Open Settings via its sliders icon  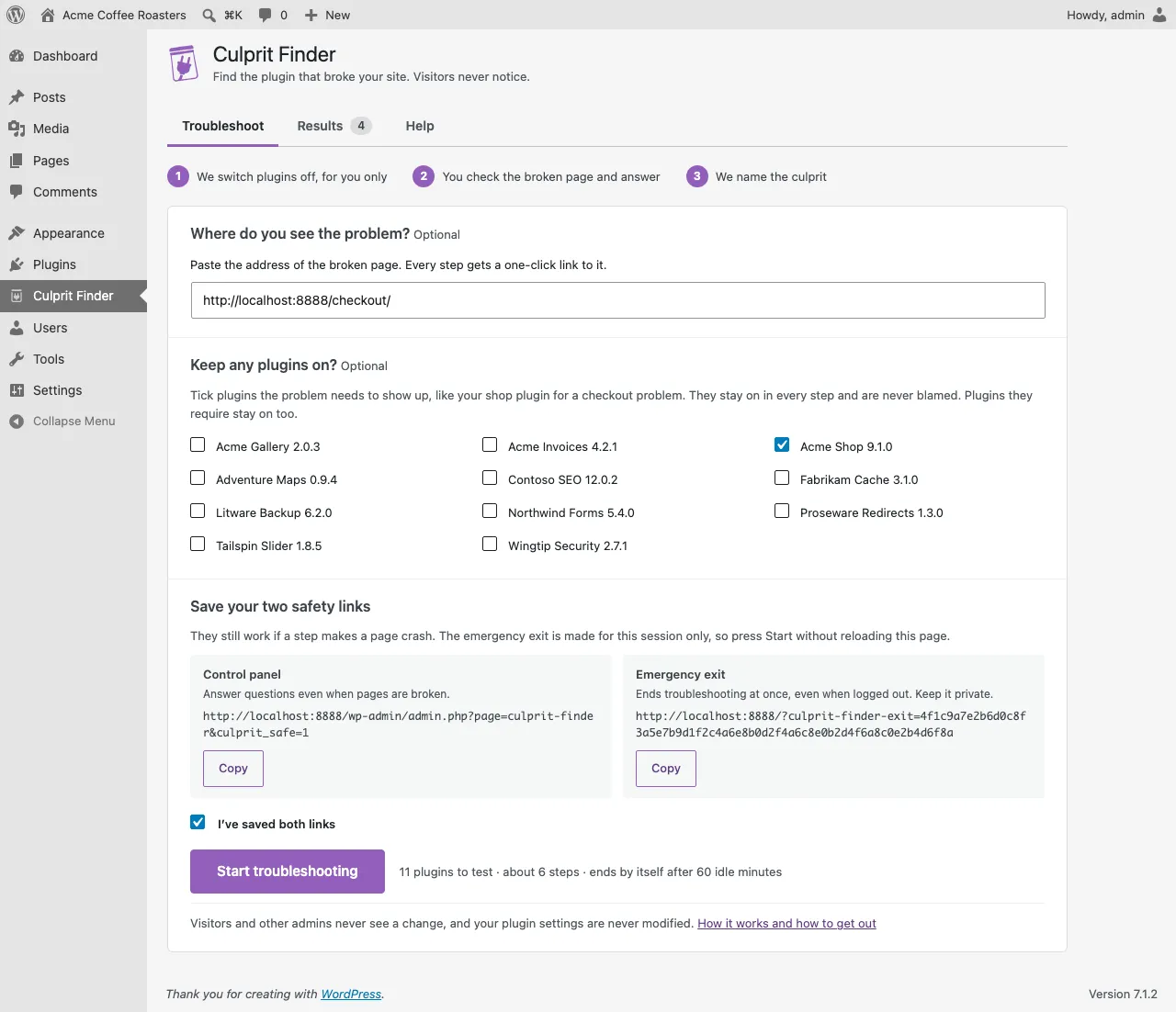17,390
